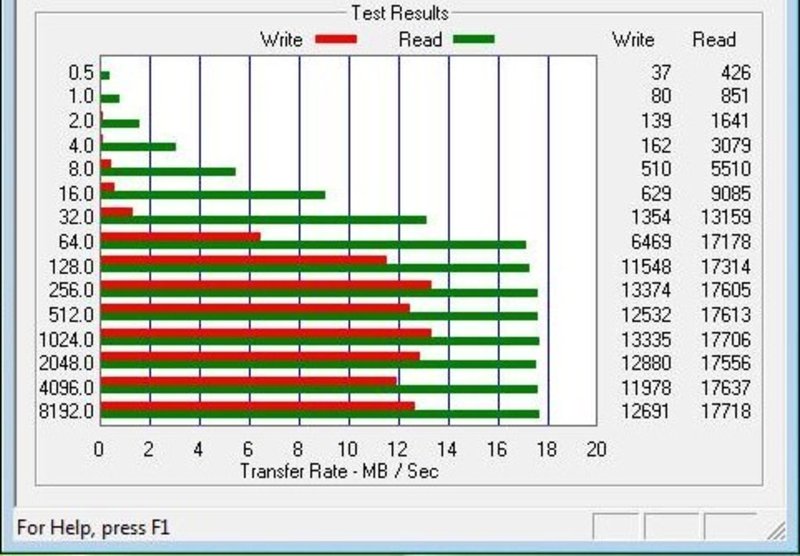Click the write value '12691'
The image size is (800, 556).
646,411
